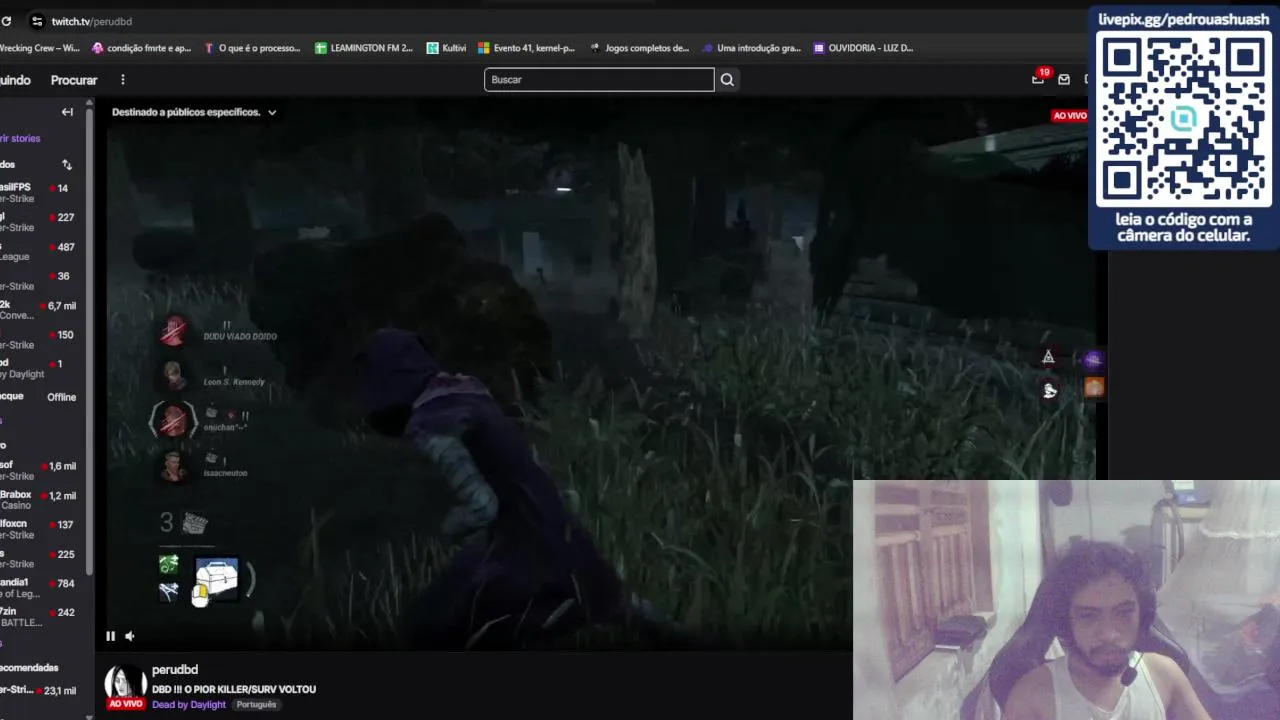
Task: Open the 'Uma introdução gra...' bookmark
Action: coord(751,48)
